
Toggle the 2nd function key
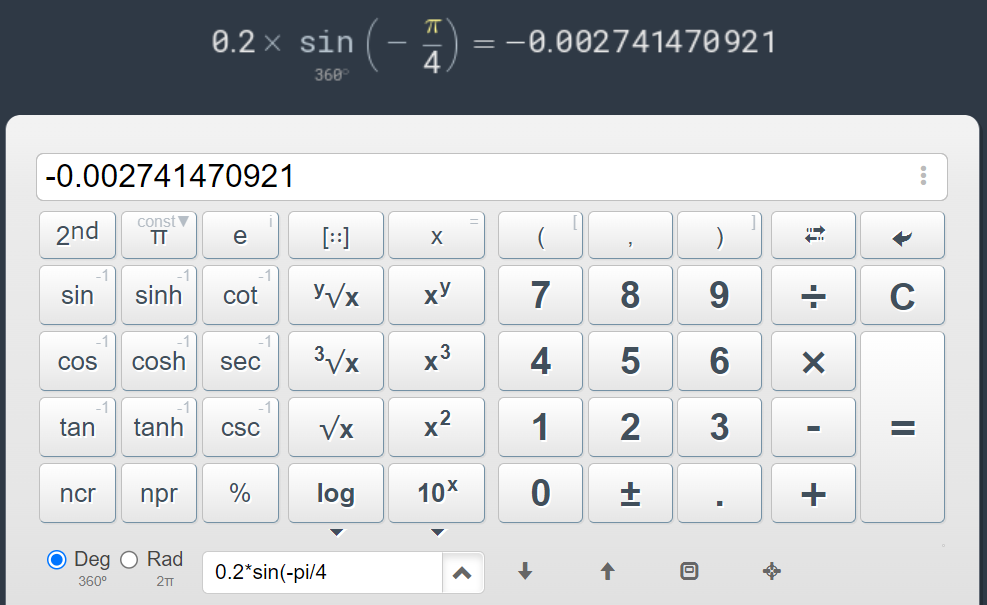pyautogui.click(x=77, y=236)
